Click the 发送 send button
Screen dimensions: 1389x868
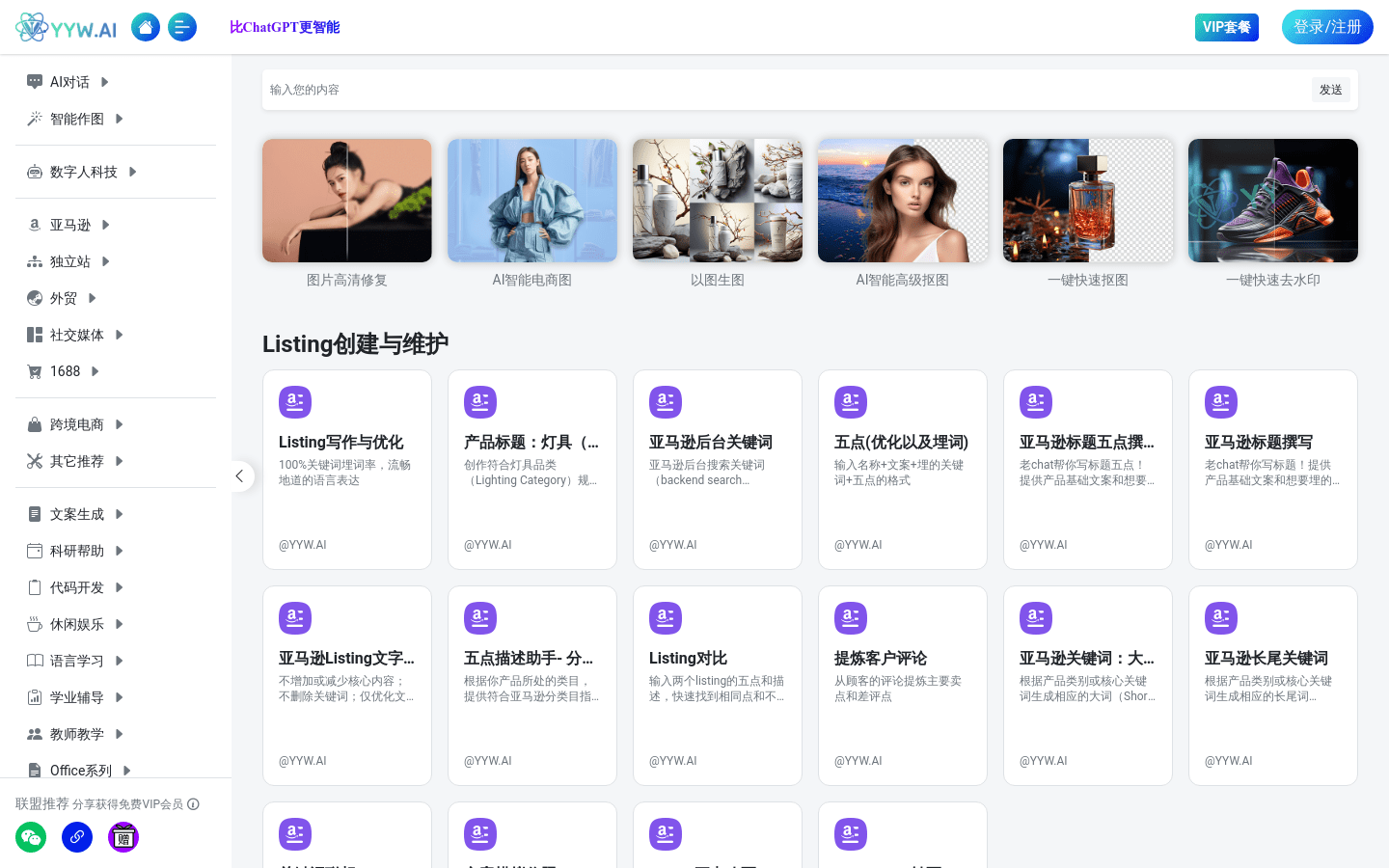tap(1331, 90)
